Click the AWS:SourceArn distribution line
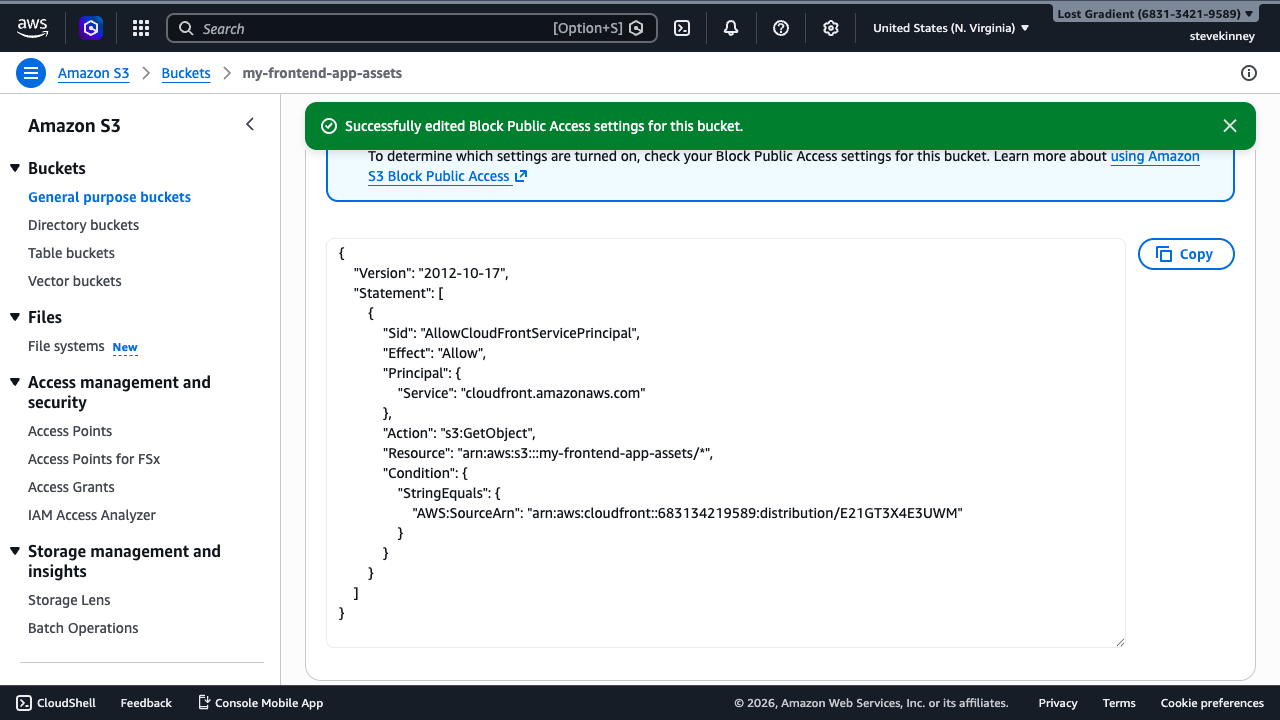This screenshot has width=1280, height=720. (x=687, y=513)
